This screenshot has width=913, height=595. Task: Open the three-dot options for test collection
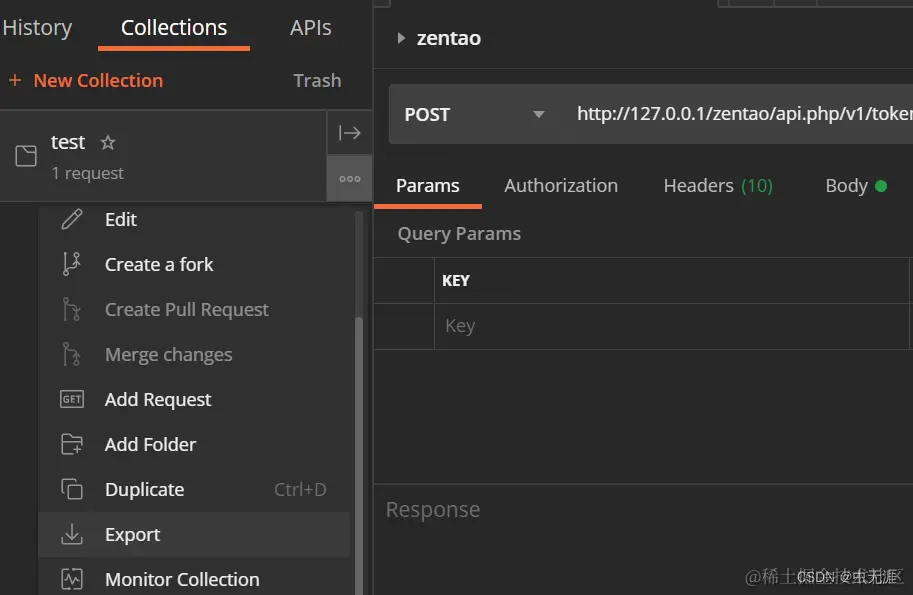click(349, 179)
